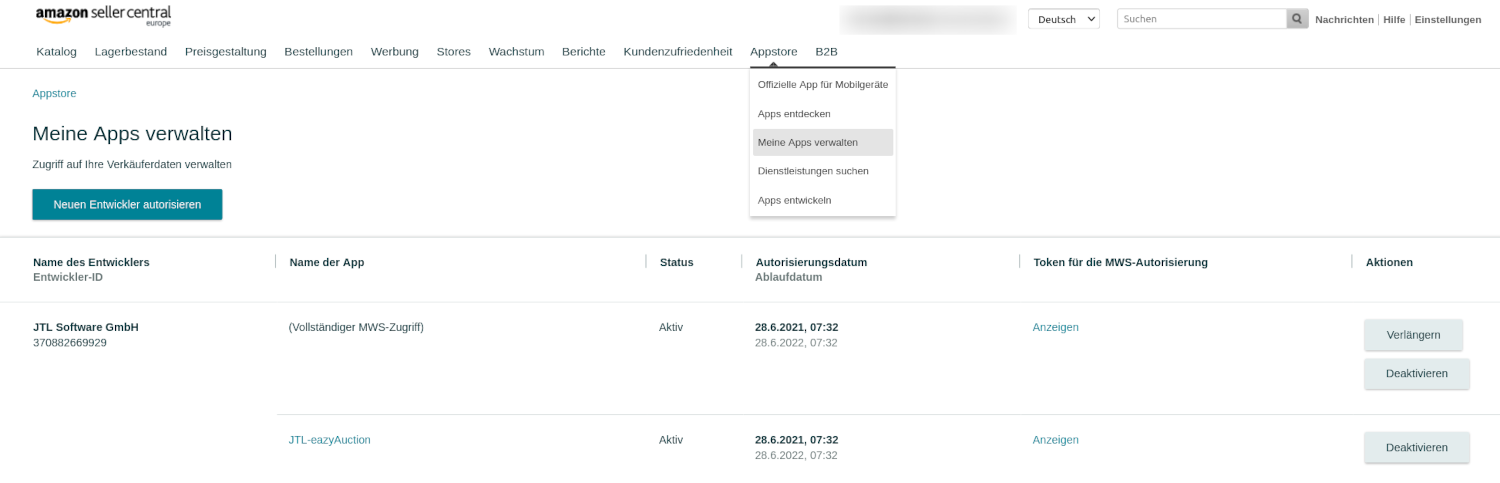Click the Autorisierungsdatum column header
The width and height of the screenshot is (1500, 483).
pyautogui.click(x=811, y=262)
